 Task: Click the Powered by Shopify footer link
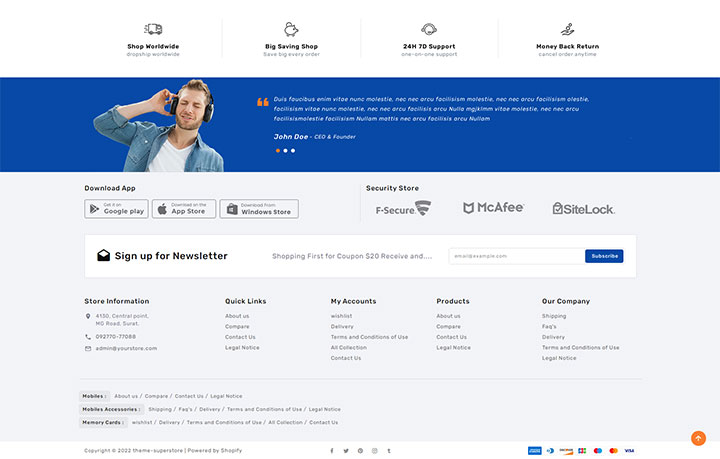(214, 451)
